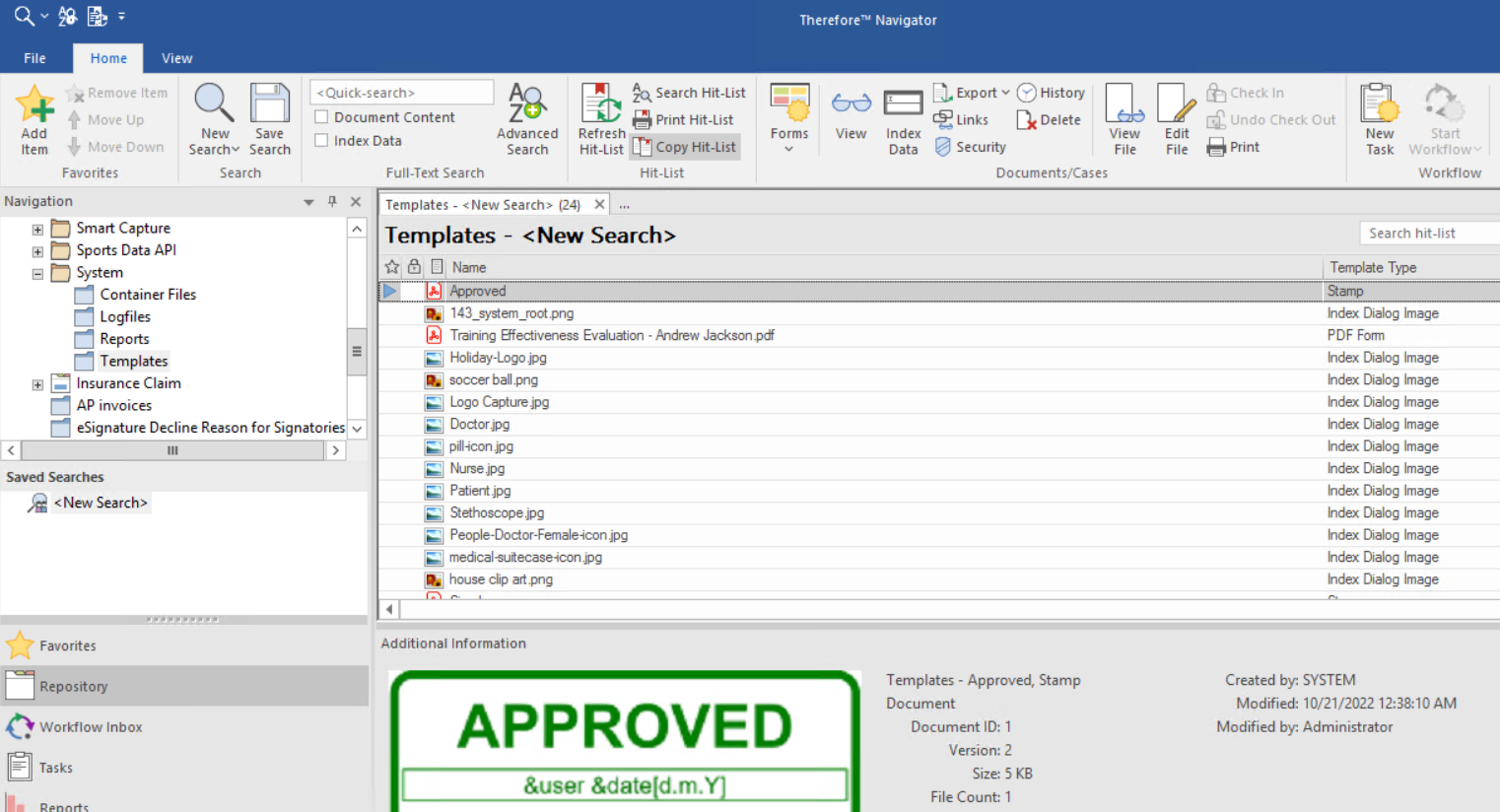1500x812 pixels.
Task: Click the View glasses icon
Action: click(x=851, y=104)
